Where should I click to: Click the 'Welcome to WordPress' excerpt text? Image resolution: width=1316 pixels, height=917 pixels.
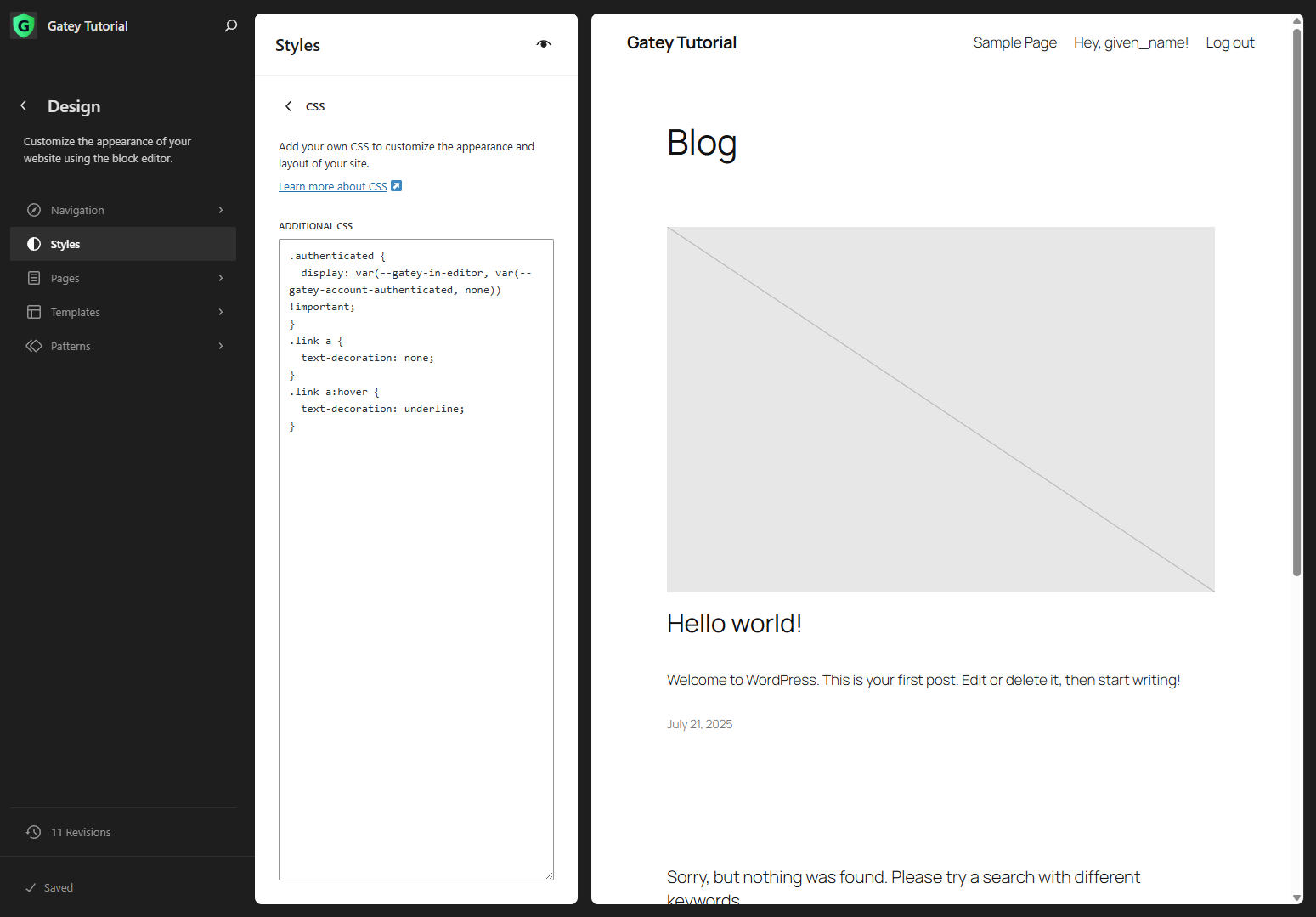923,680
